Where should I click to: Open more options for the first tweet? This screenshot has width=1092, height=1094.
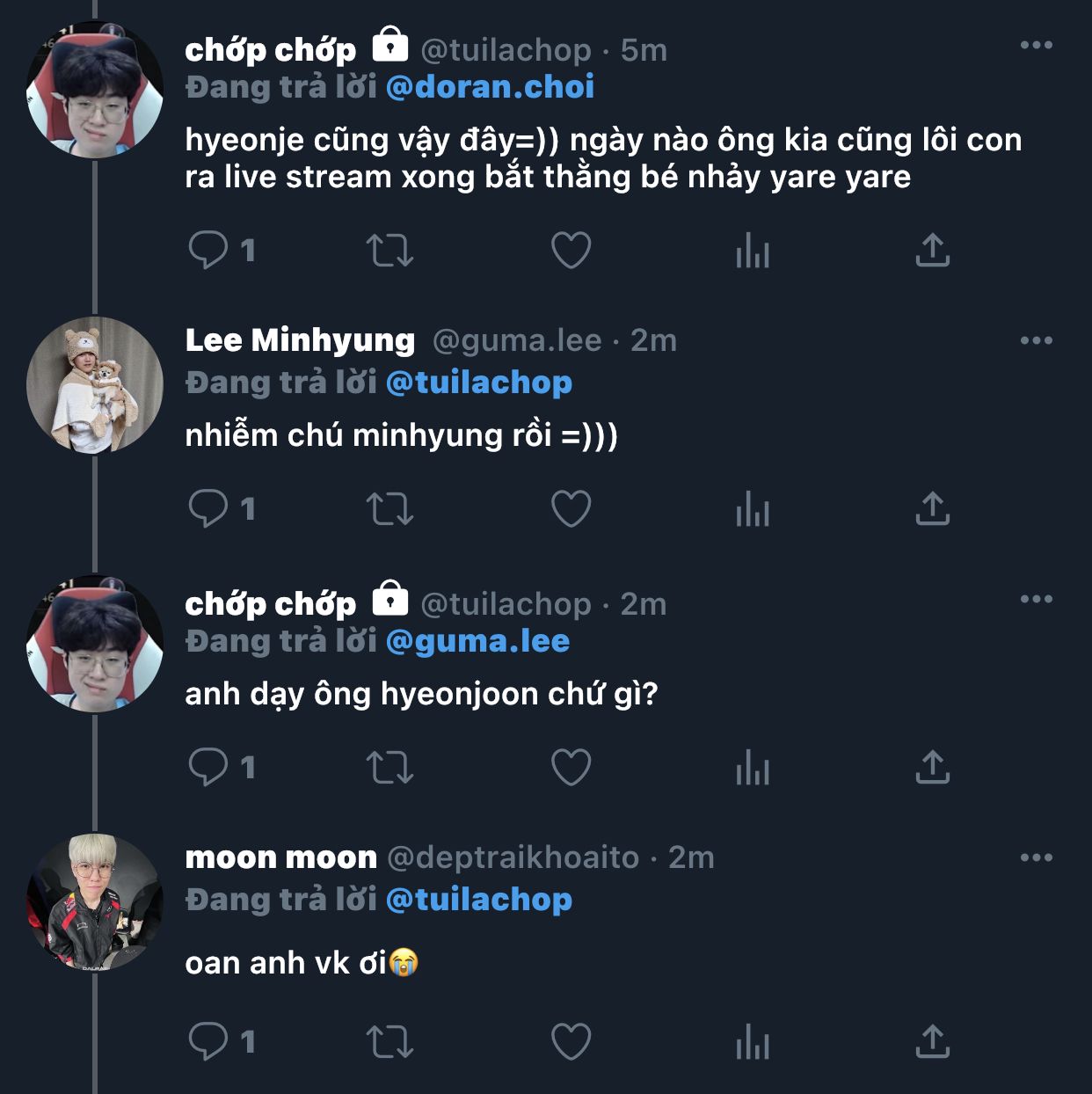point(1036,46)
